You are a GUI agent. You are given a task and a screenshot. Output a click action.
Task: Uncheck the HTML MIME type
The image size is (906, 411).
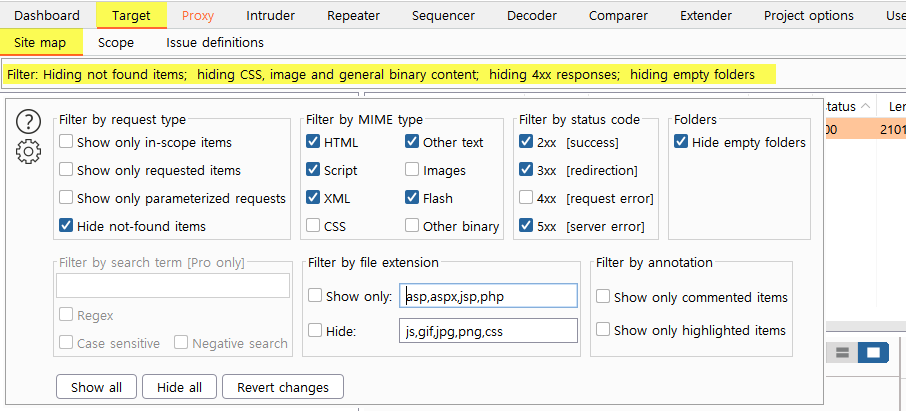click(313, 142)
